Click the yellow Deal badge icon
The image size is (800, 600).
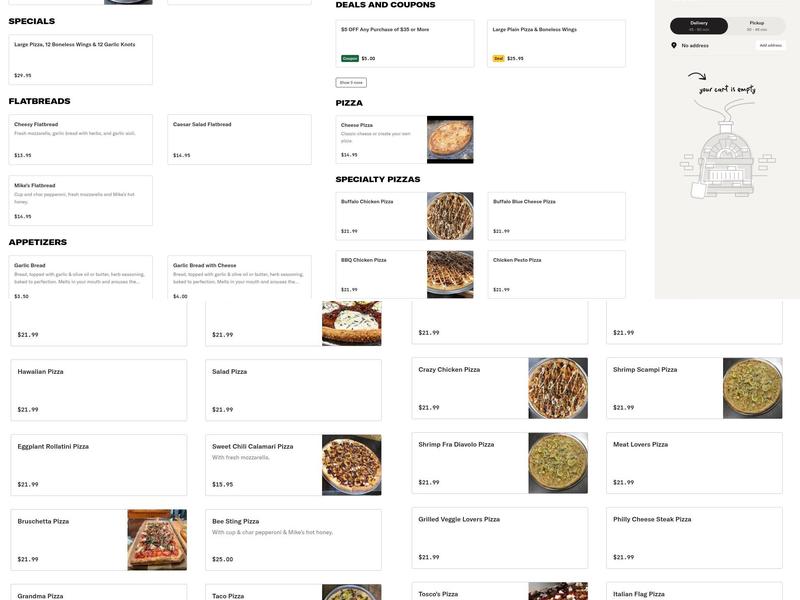(x=498, y=58)
